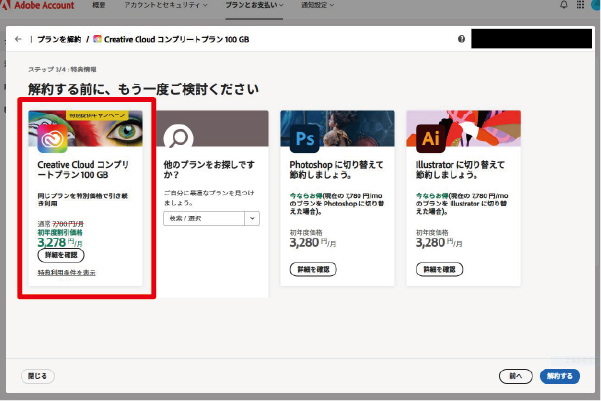
Task: Open the 概要 menu item
Action: [x=99, y=5]
